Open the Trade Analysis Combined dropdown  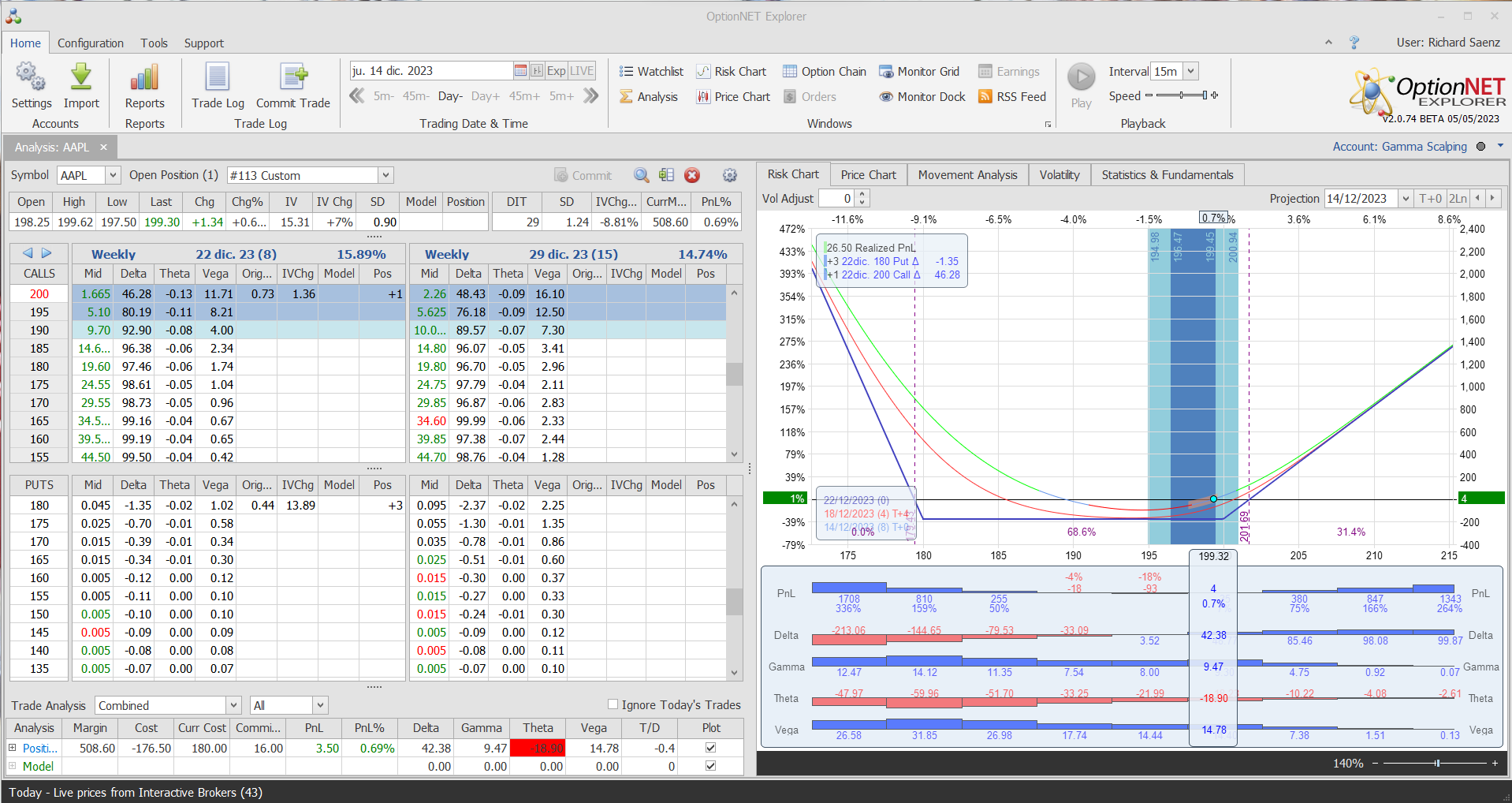(233, 705)
